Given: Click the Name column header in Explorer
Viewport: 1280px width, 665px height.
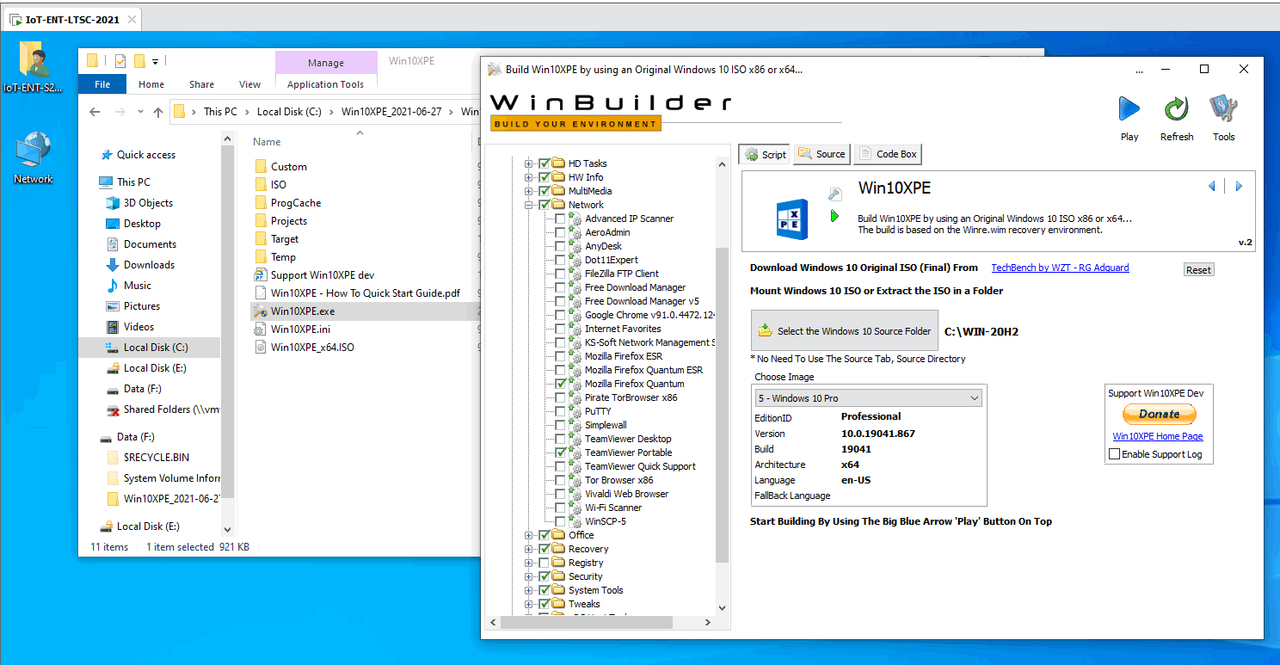Looking at the screenshot, I should click(267, 142).
